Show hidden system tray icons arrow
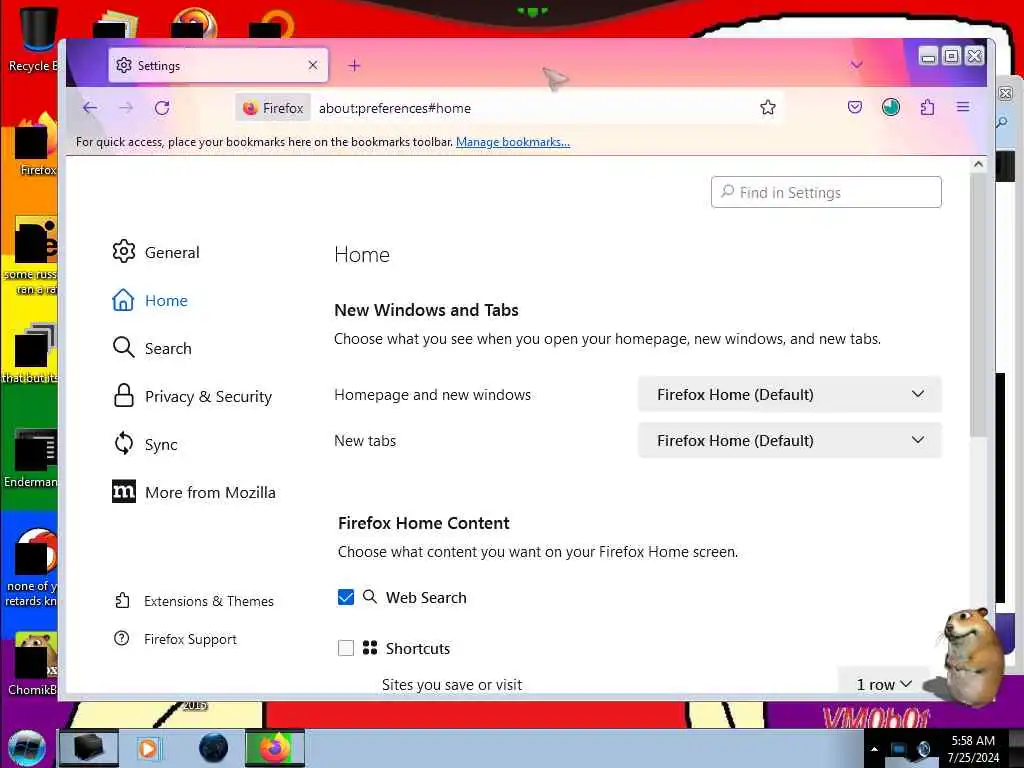Screen dimensions: 1024x768 pos(874,749)
